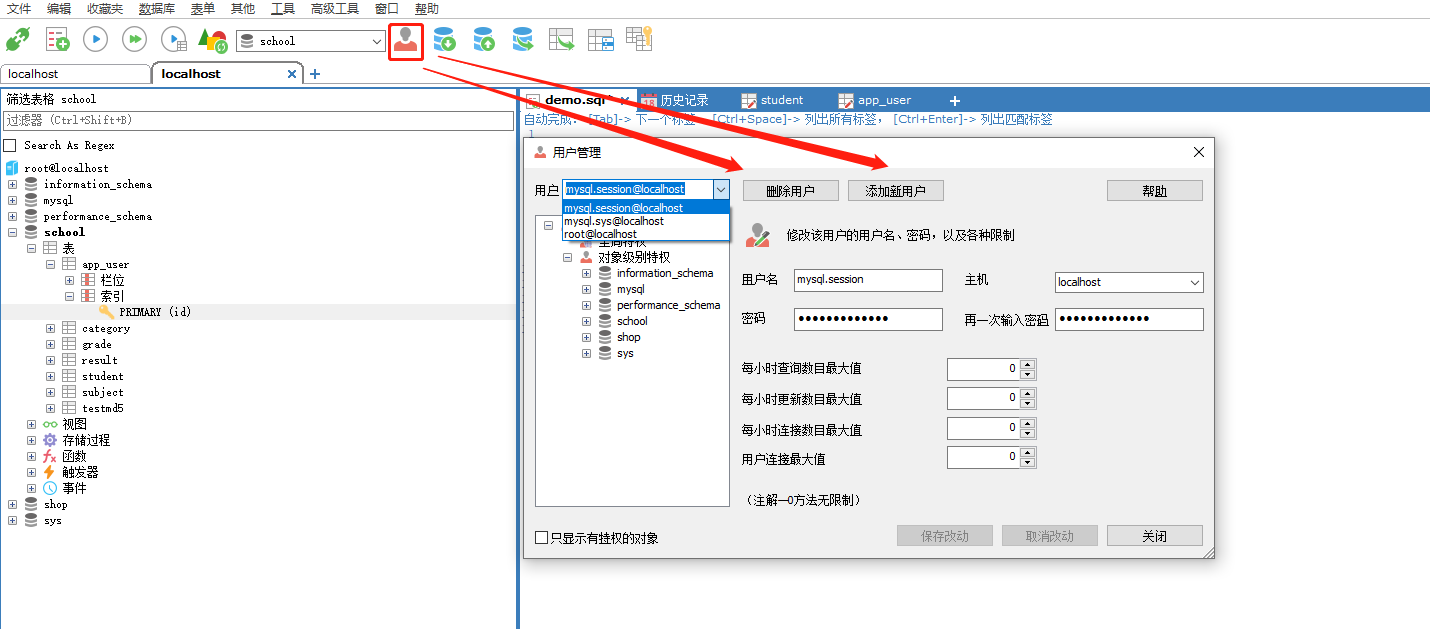
Task: Collapse the 索引 node under app_user
Action: [70, 296]
